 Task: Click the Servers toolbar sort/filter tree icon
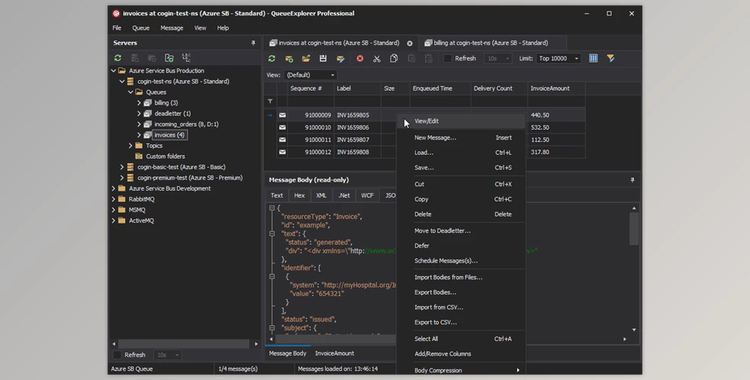(x=186, y=58)
